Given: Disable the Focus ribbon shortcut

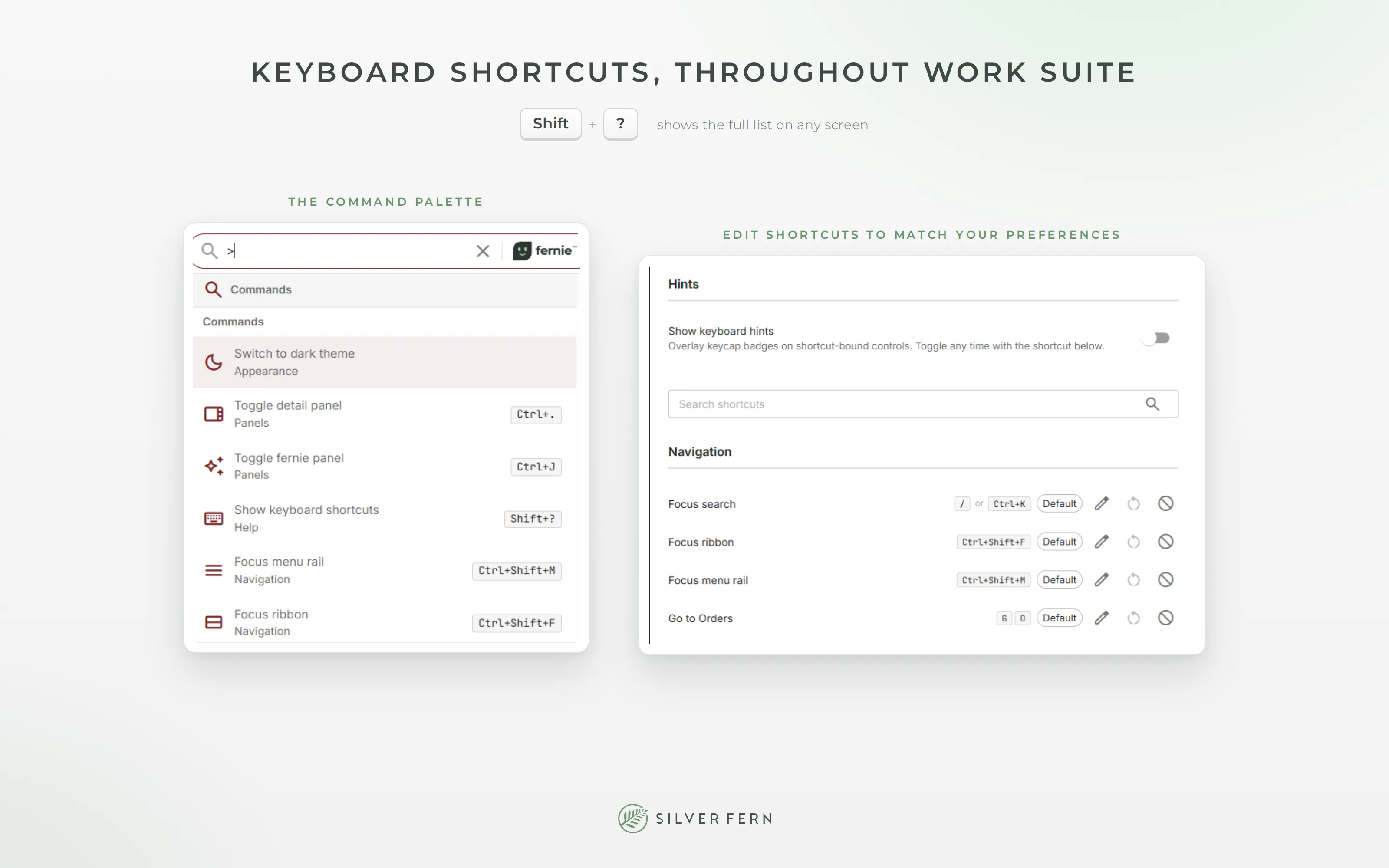Looking at the screenshot, I should 1165,541.
